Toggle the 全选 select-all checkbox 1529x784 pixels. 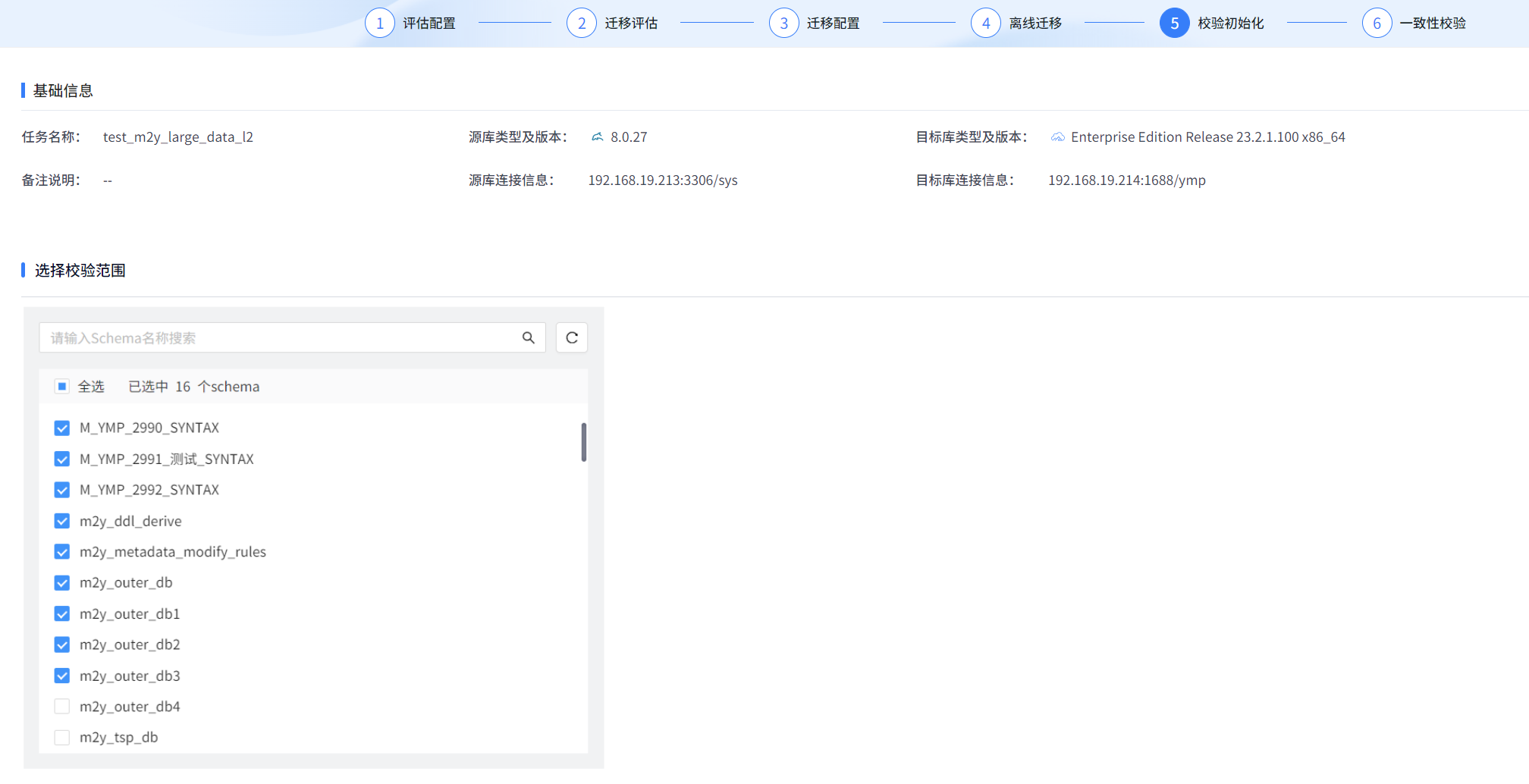[x=62, y=387]
